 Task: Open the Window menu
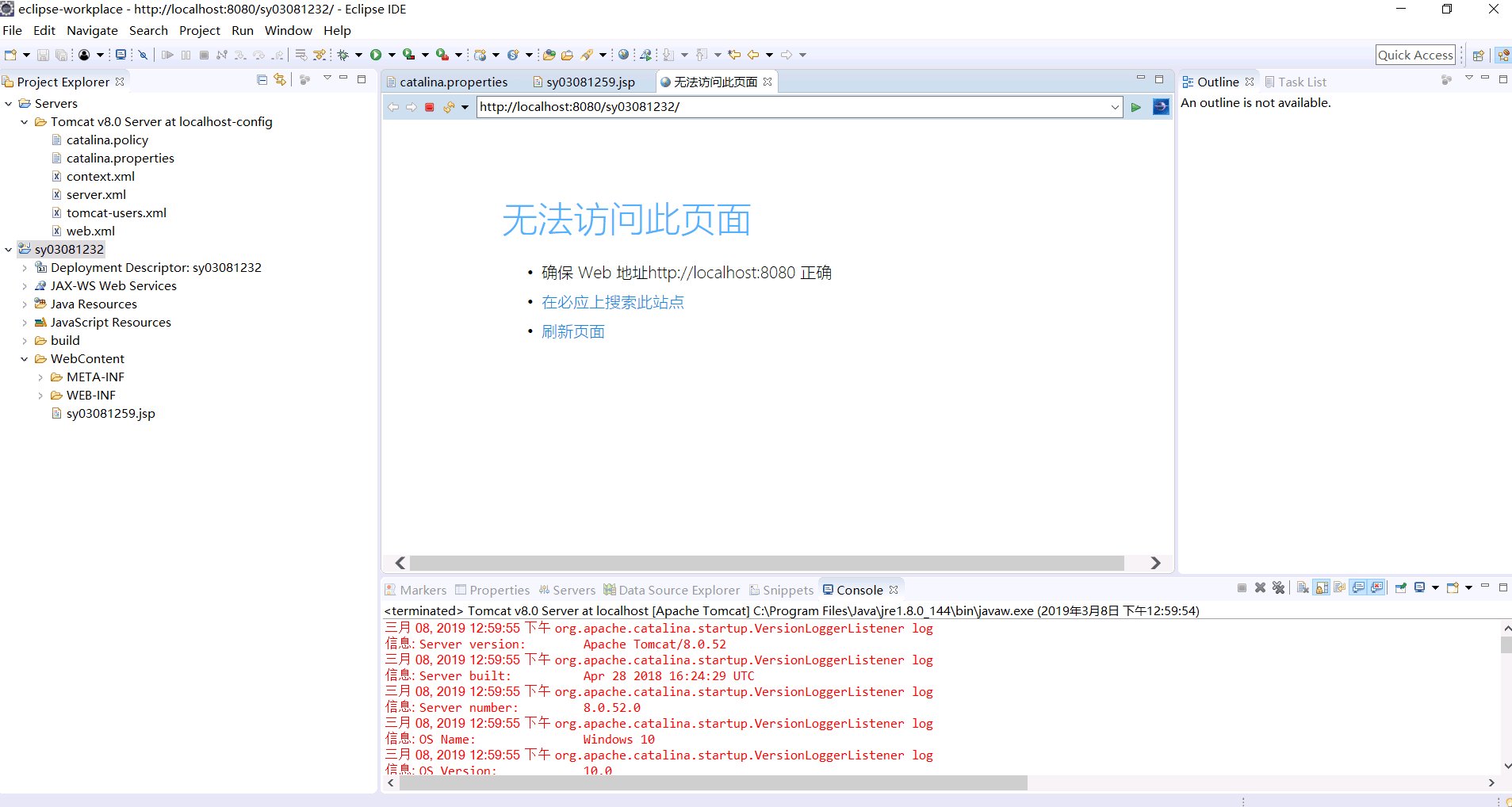pyautogui.click(x=288, y=31)
